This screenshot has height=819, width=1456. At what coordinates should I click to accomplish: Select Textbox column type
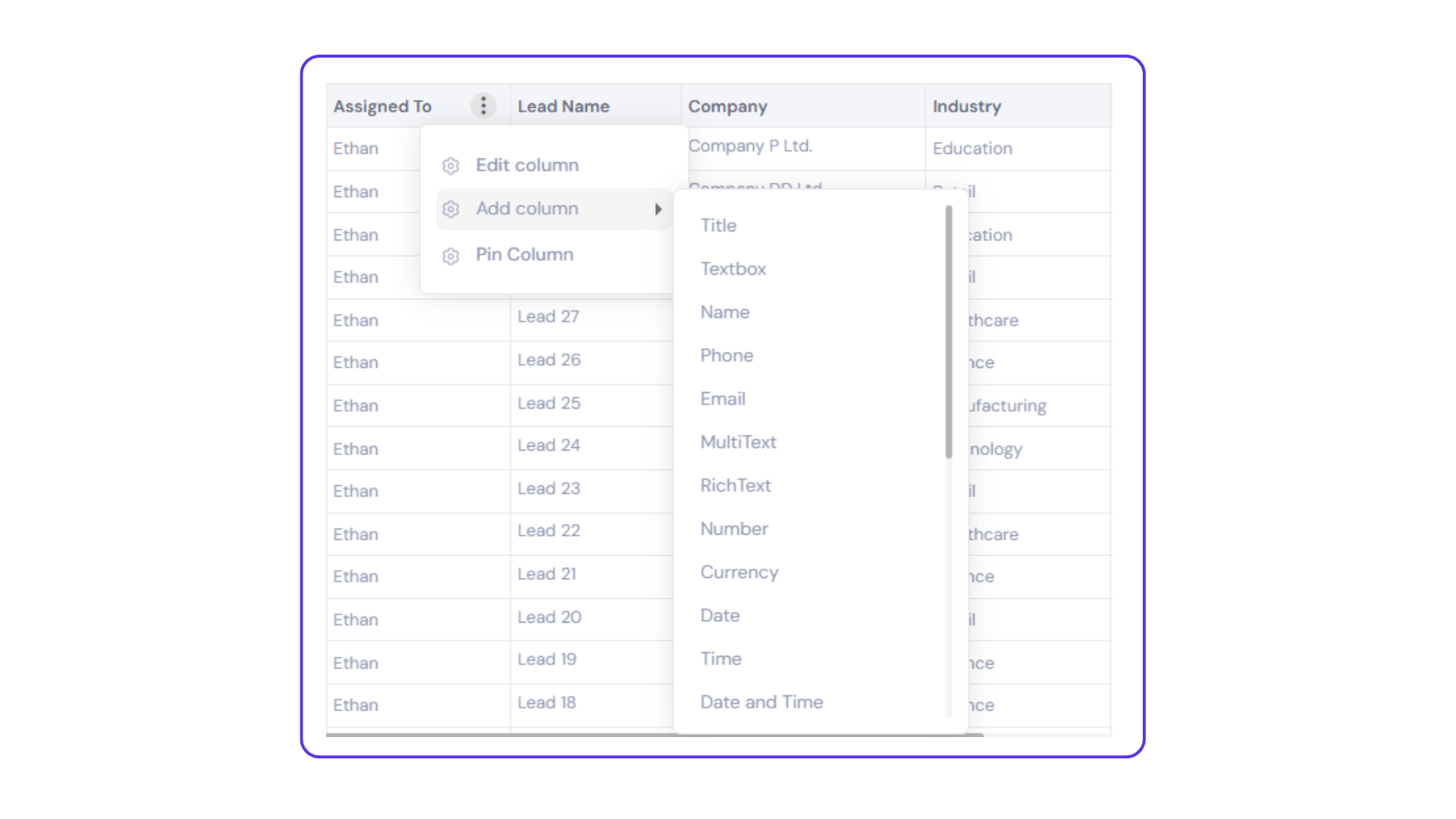click(x=733, y=268)
